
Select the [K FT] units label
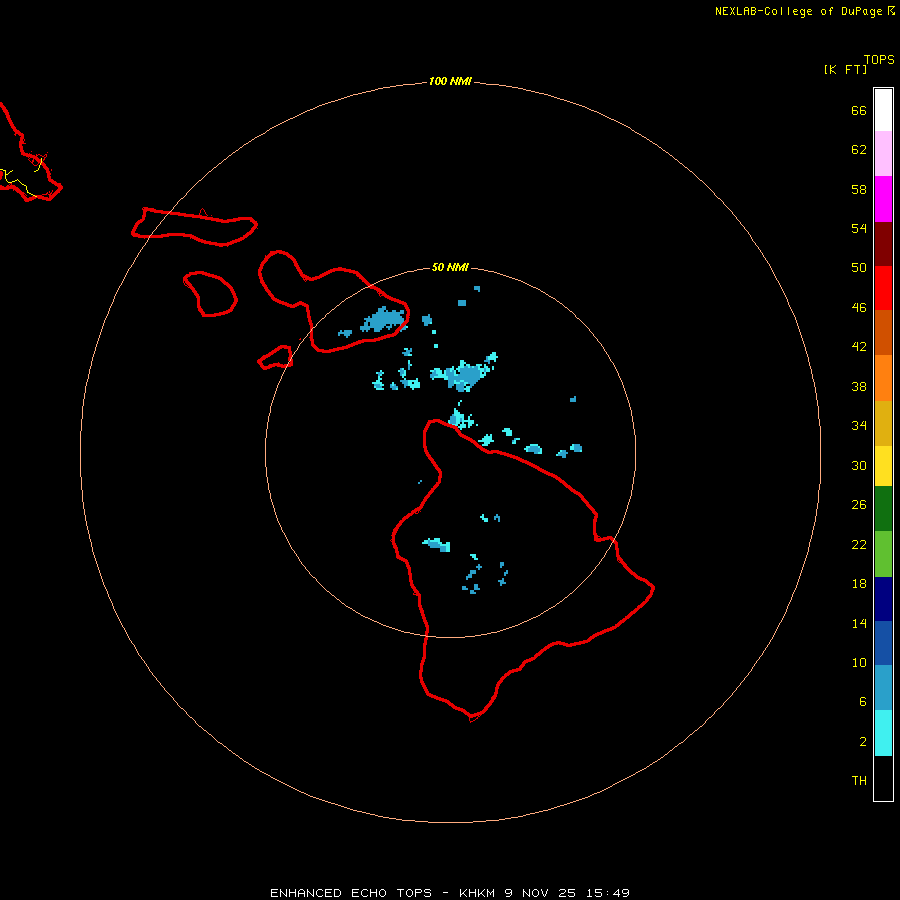(845, 69)
